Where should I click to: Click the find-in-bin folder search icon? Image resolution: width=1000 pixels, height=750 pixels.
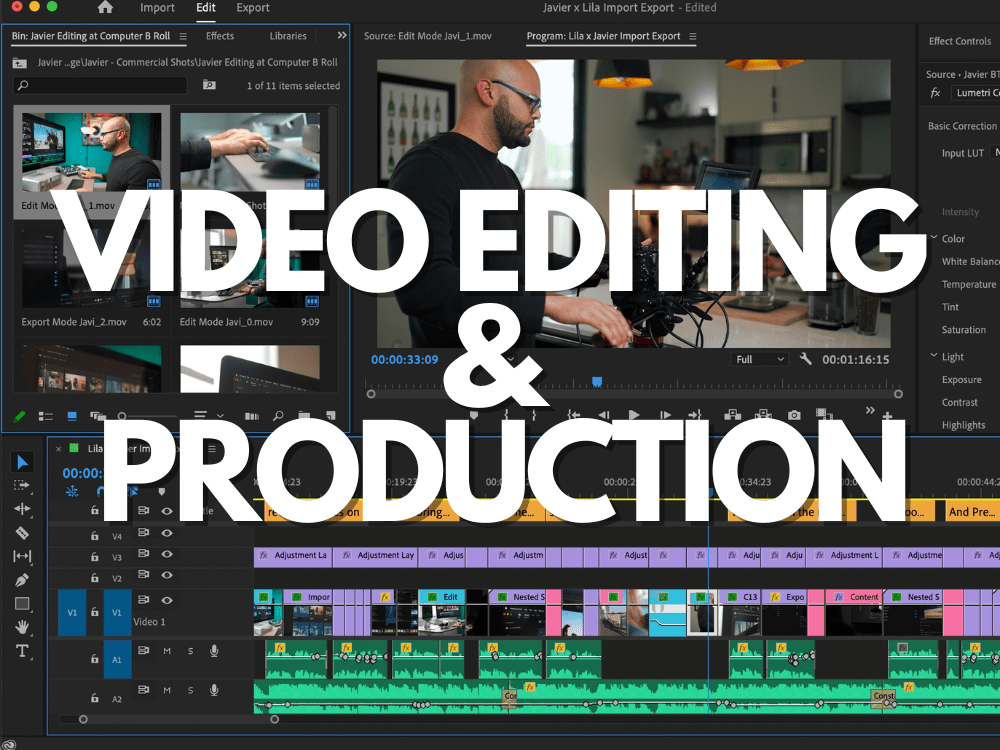coord(209,85)
